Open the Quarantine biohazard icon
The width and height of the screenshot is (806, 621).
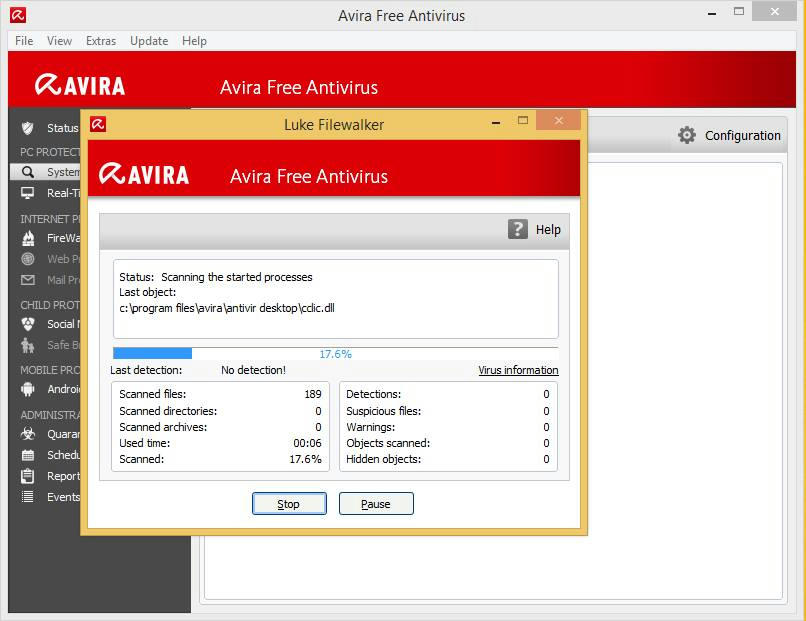[28, 434]
